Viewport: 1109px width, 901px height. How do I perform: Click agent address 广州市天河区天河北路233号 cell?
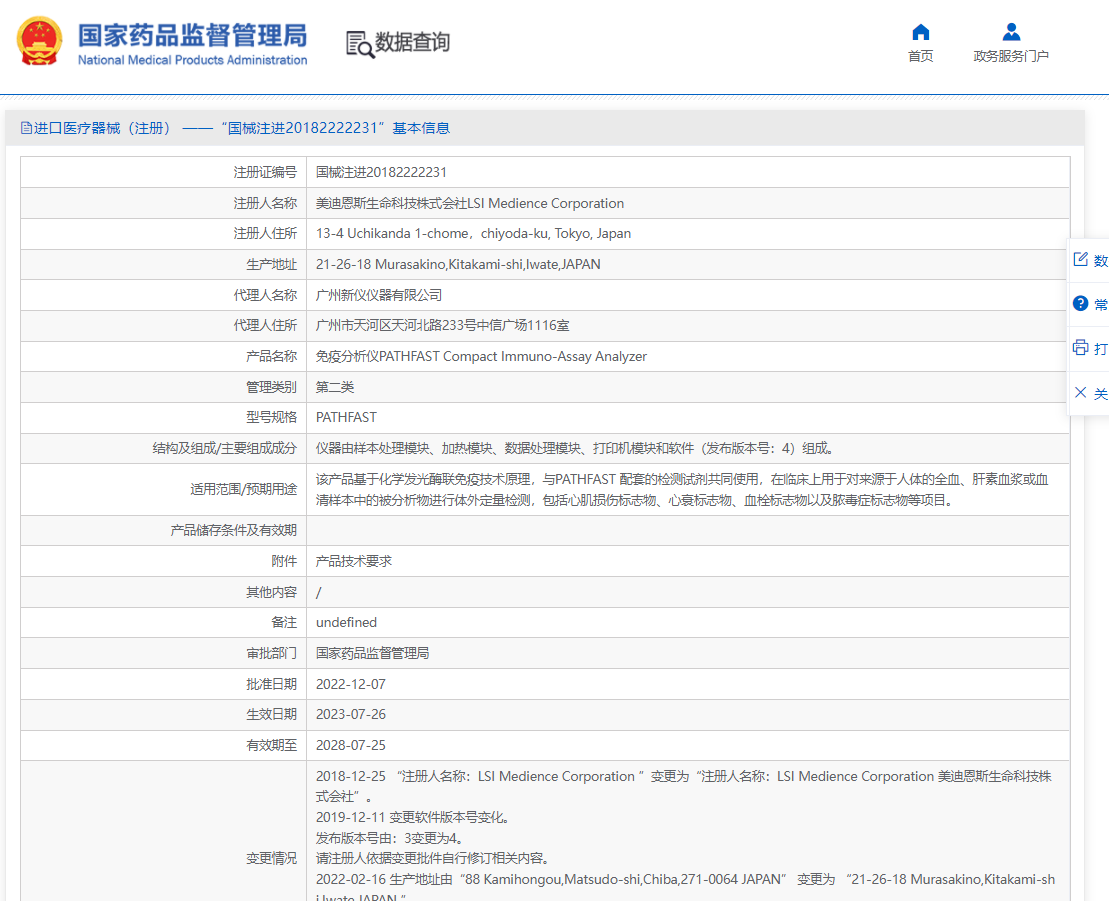pos(687,325)
